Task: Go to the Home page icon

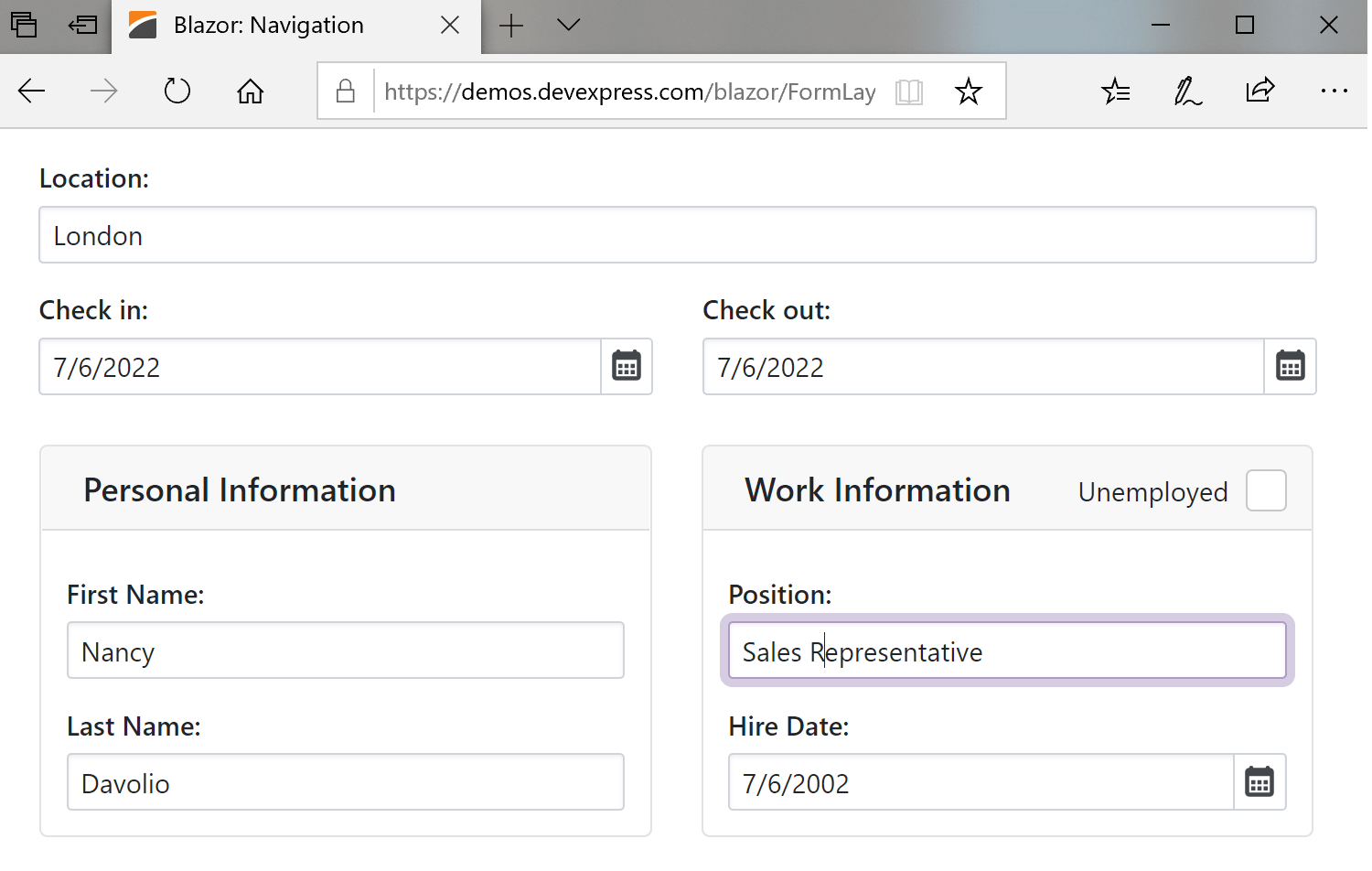Action: (250, 91)
